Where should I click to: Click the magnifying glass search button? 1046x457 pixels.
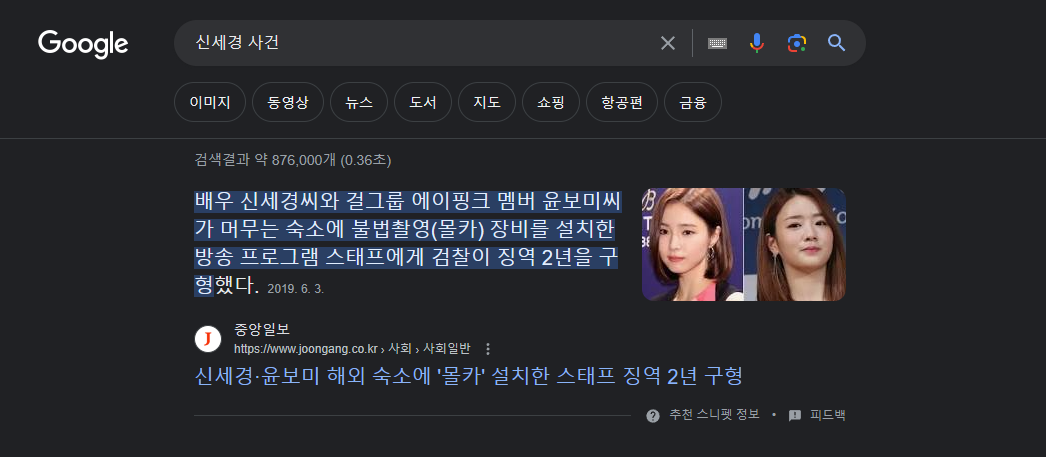coord(837,43)
